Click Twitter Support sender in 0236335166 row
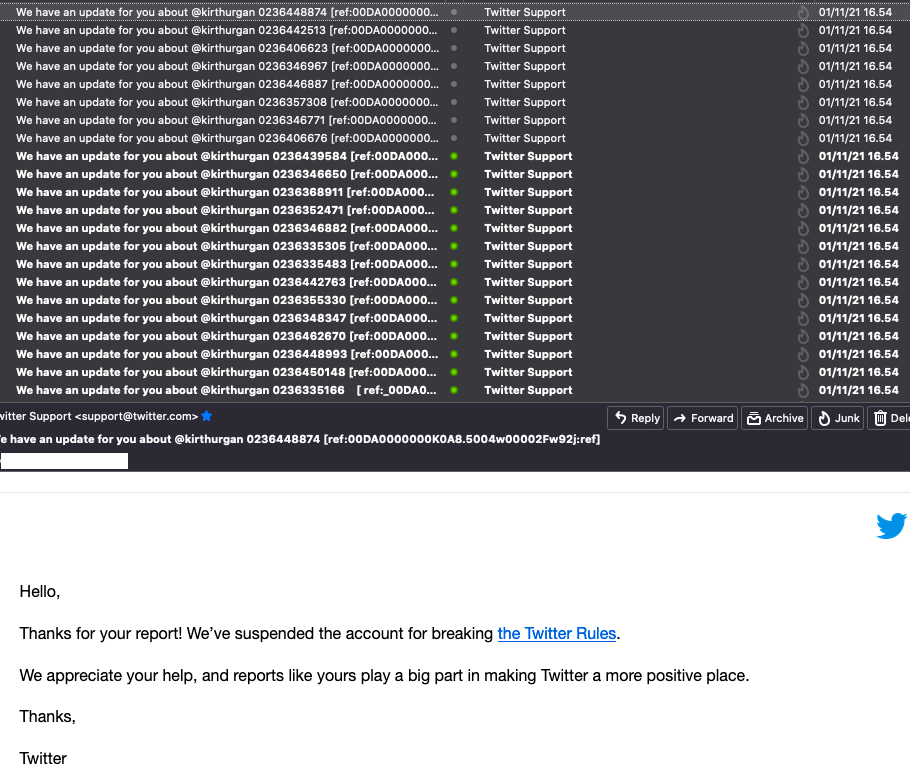910x774 pixels. 528,390
